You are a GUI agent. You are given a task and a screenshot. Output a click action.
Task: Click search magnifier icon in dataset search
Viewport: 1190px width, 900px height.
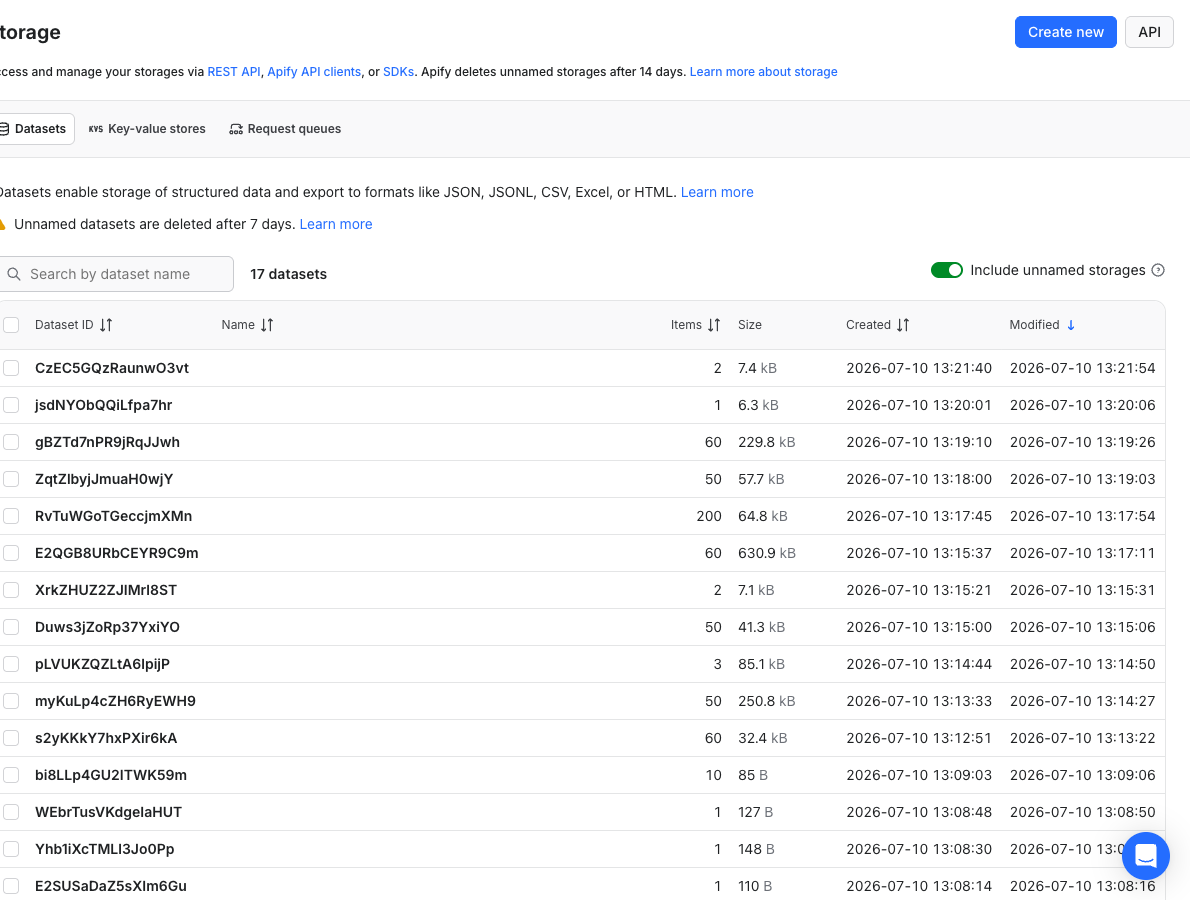coord(14,274)
